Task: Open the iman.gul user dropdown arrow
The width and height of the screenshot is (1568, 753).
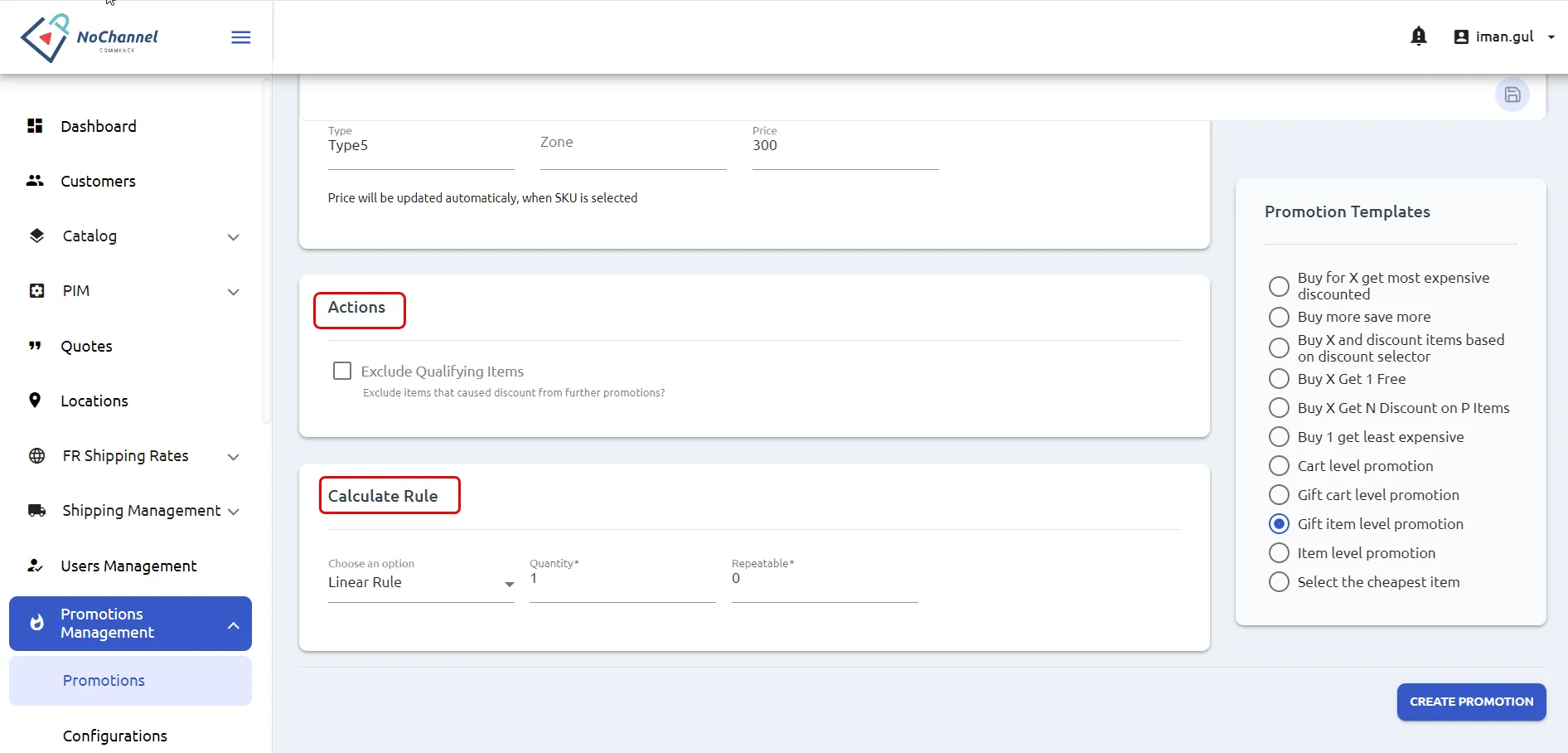Action: pos(1551,36)
